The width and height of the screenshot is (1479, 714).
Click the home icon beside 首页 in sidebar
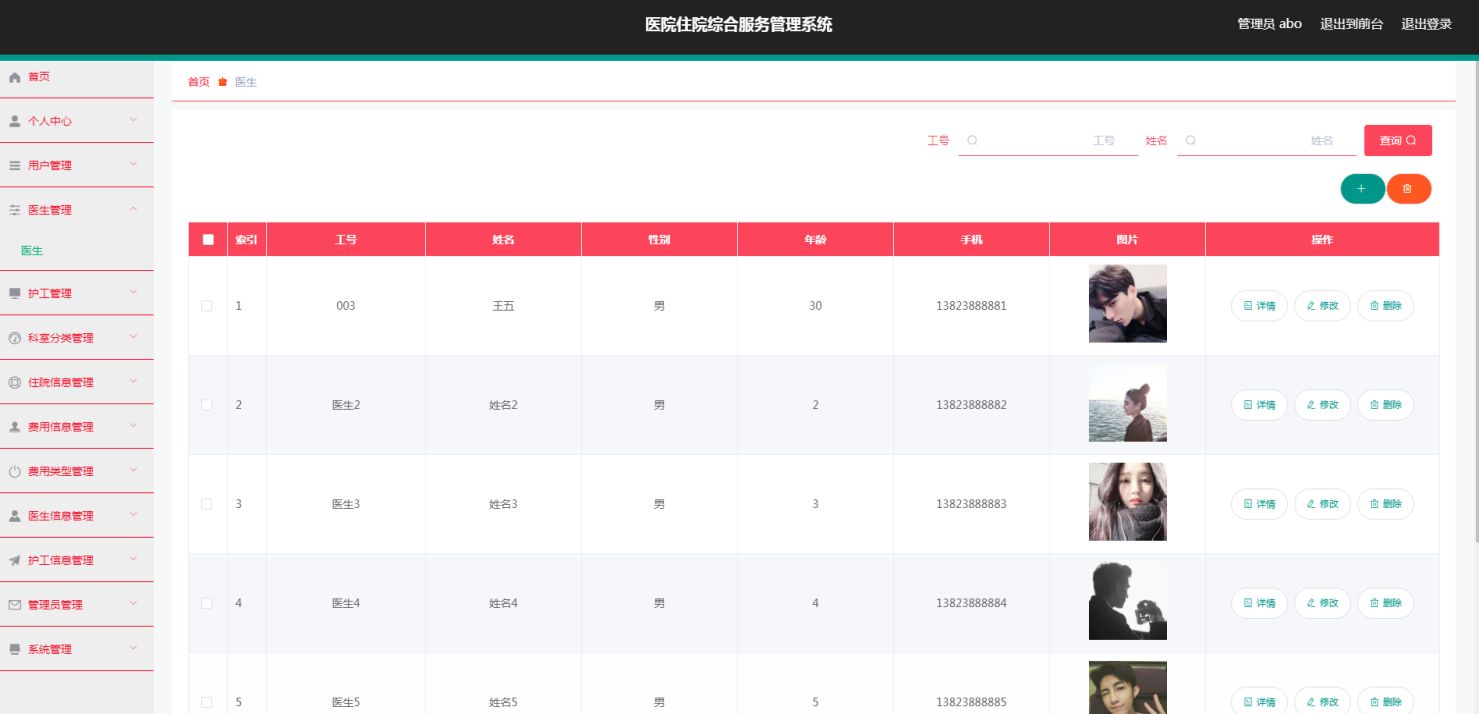[x=14, y=77]
